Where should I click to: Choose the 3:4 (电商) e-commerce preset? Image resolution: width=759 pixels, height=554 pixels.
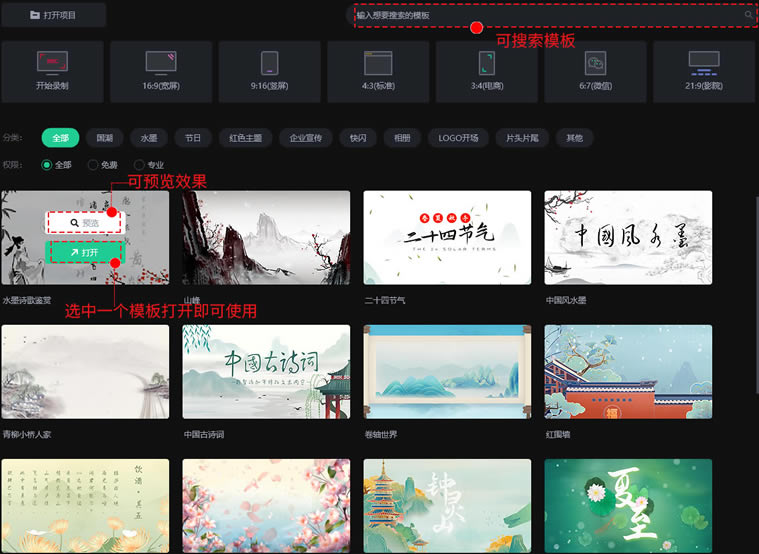(487, 71)
